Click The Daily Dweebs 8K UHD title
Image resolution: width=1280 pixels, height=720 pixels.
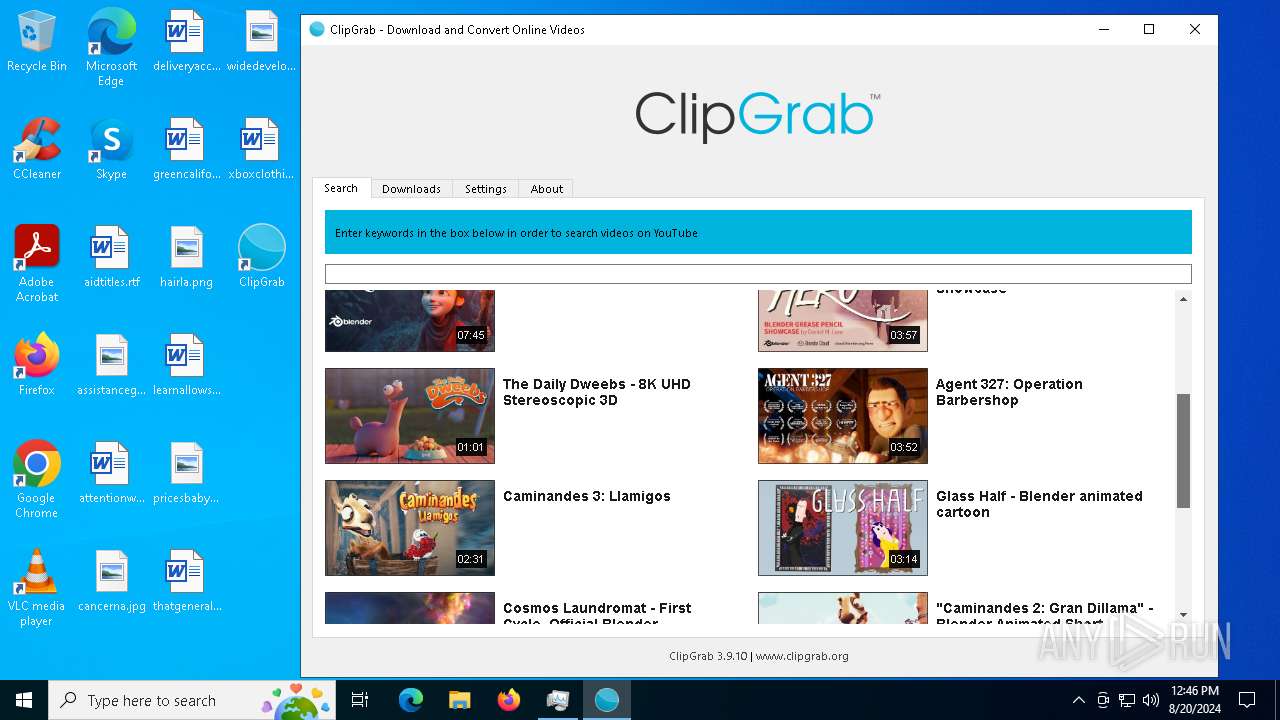tap(597, 392)
